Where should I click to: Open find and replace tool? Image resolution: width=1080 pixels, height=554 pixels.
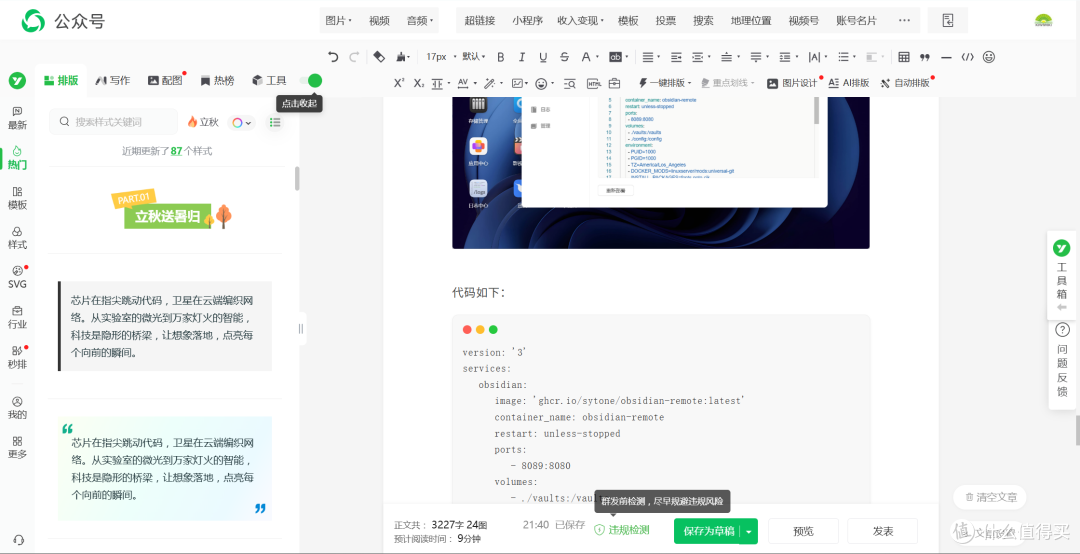click(x=570, y=83)
